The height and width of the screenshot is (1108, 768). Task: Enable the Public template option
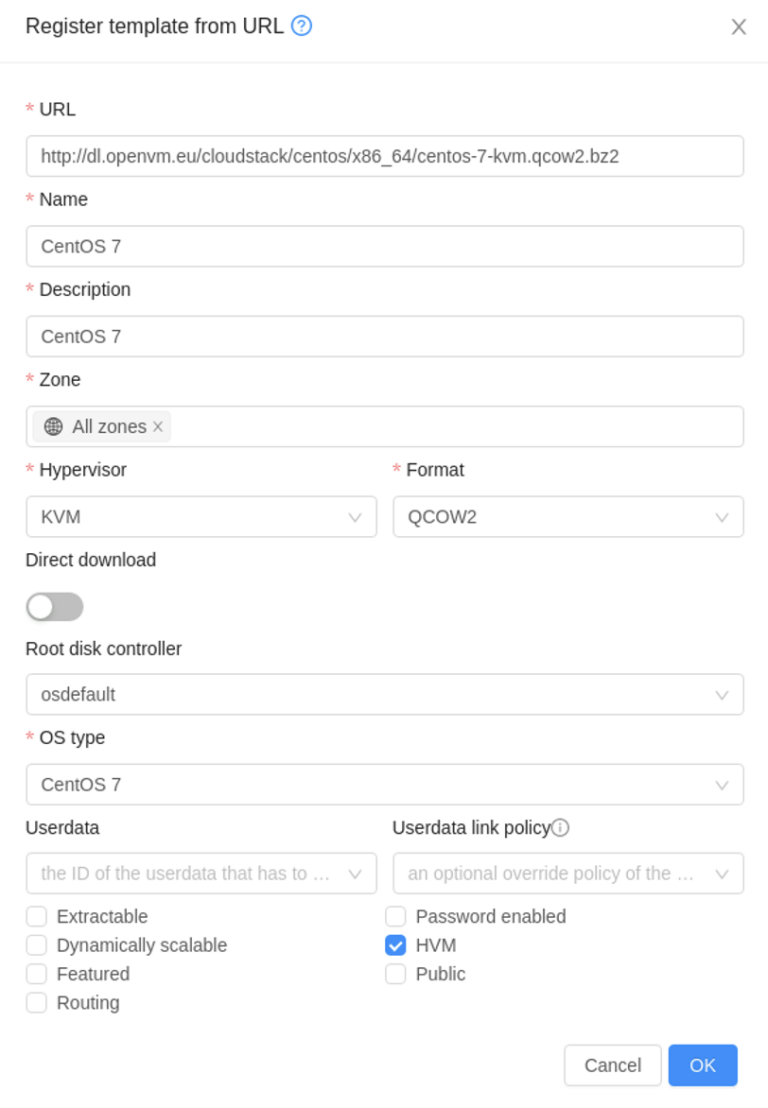point(395,973)
